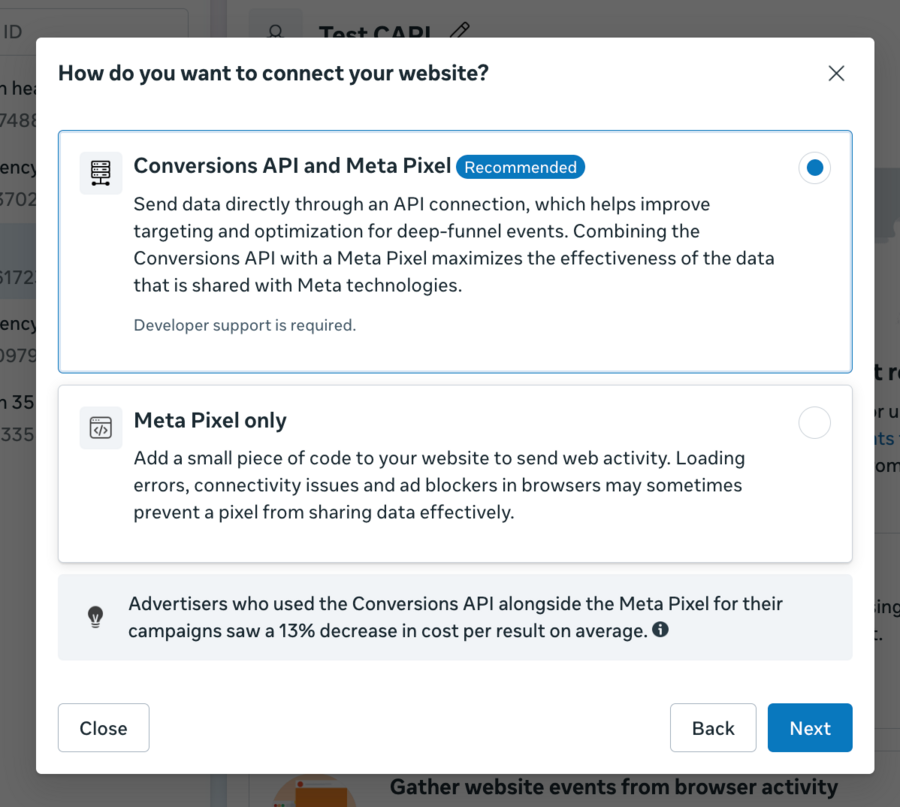900x807 pixels.
Task: Select the Conversions API and Meta Pixel radio button
Action: [x=814, y=168]
